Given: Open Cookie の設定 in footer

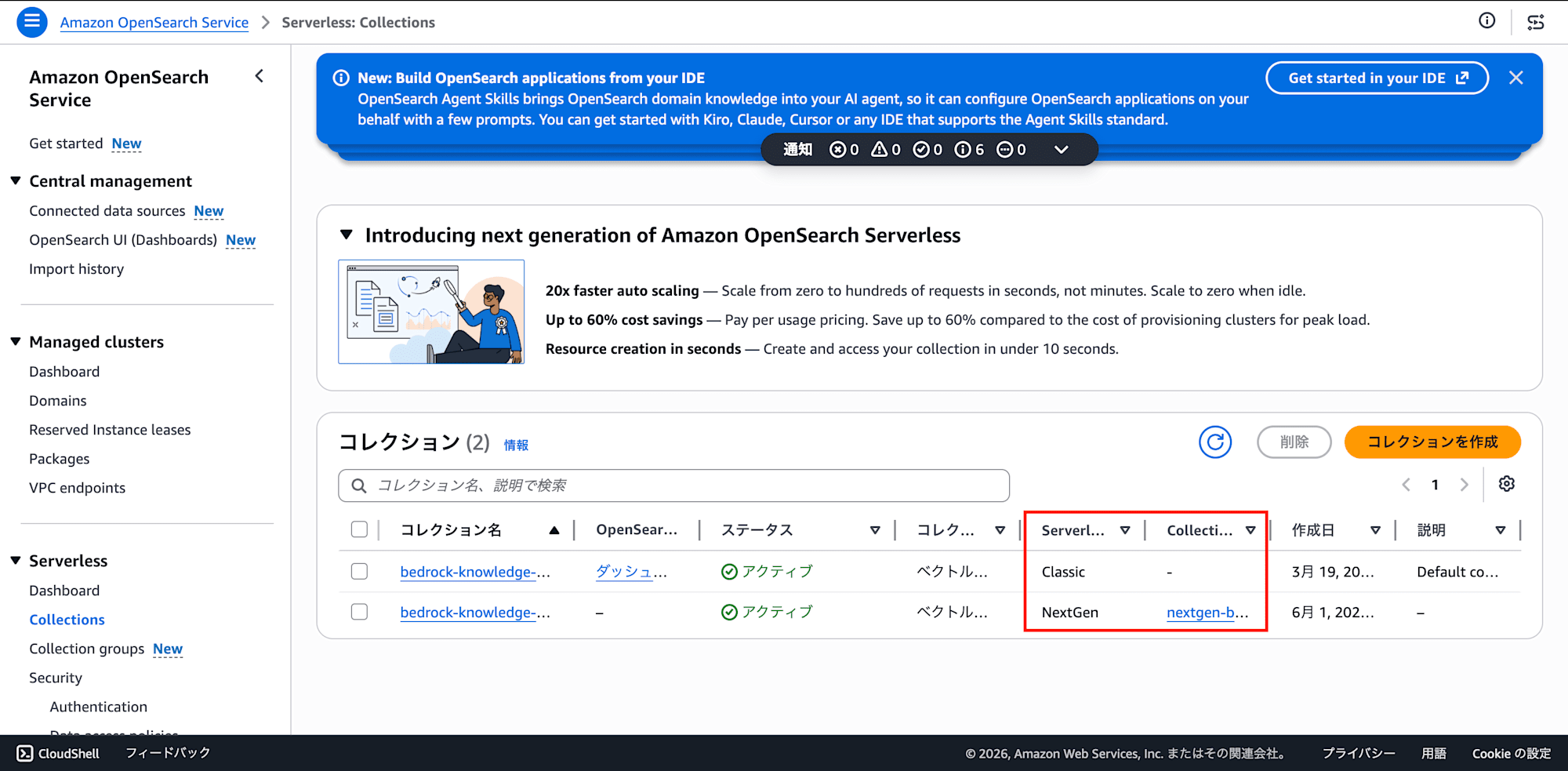Looking at the screenshot, I should 1512,753.
